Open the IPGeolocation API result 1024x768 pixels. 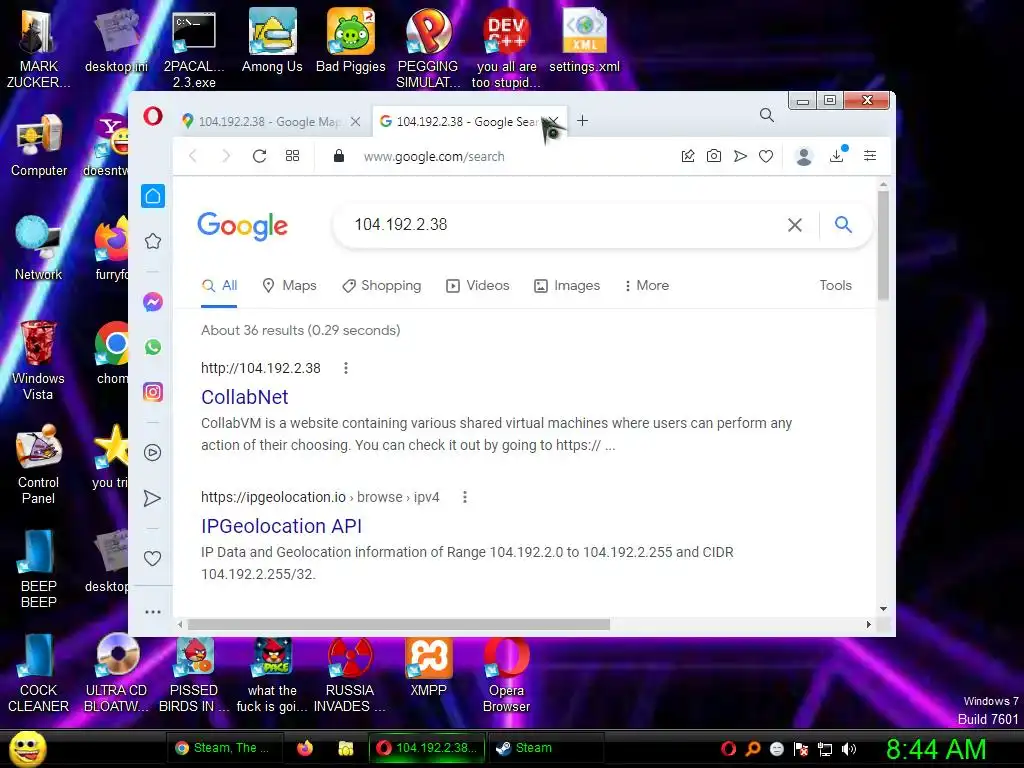(x=281, y=526)
